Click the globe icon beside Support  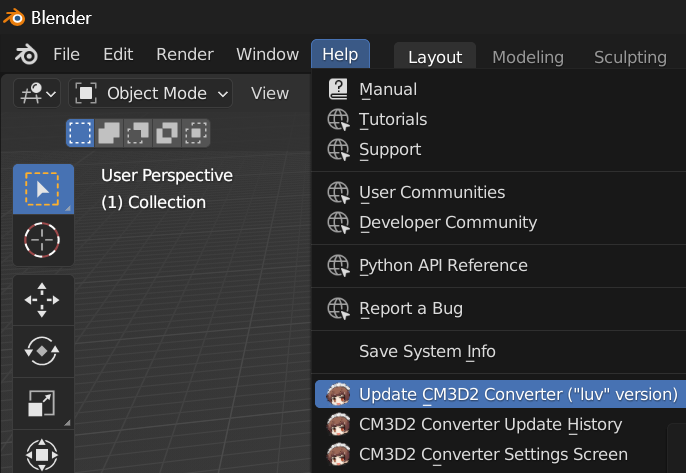point(338,150)
